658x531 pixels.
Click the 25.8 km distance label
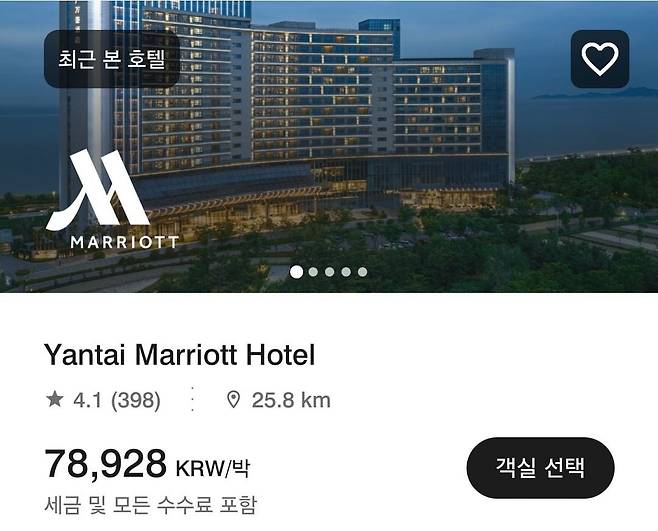click(x=291, y=400)
